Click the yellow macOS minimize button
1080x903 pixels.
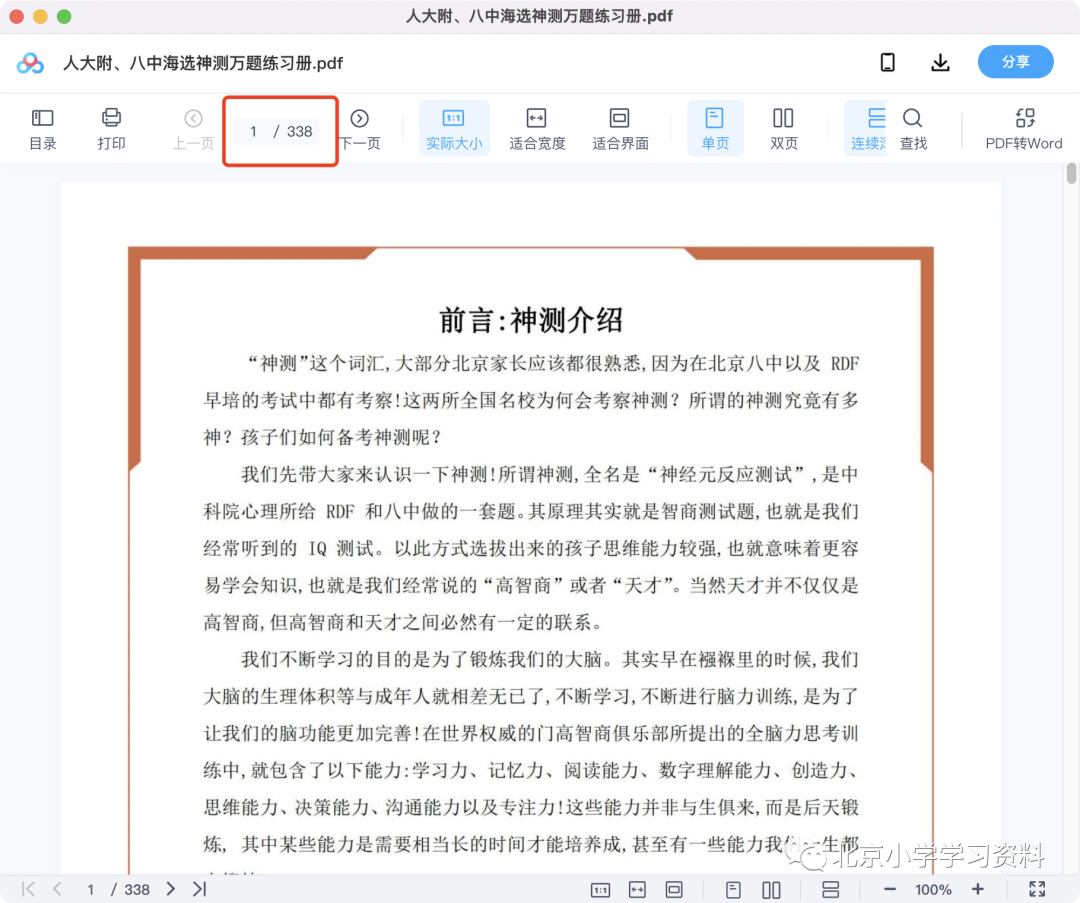point(40,17)
